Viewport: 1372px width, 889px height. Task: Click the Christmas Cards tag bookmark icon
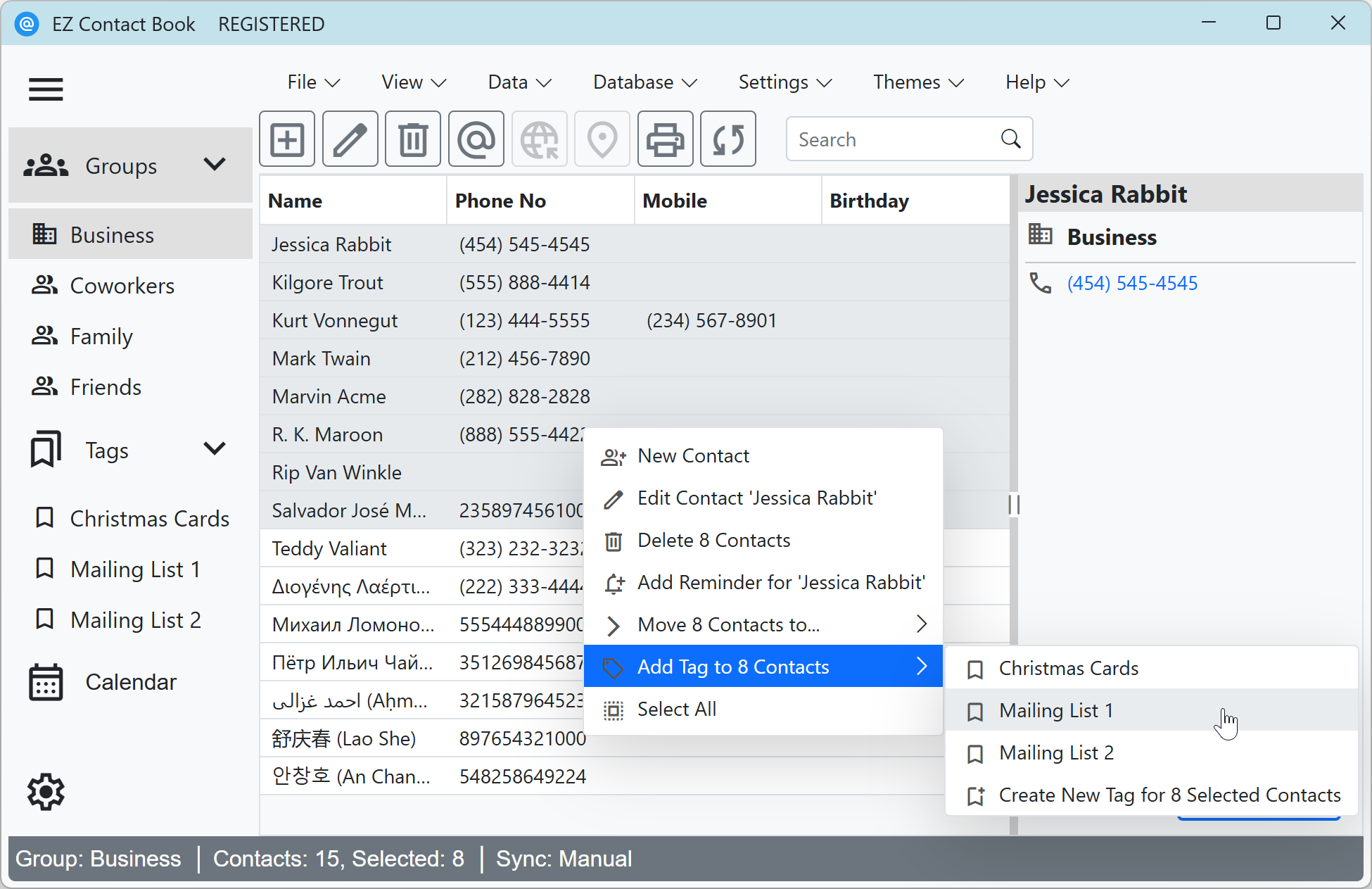tap(45, 517)
